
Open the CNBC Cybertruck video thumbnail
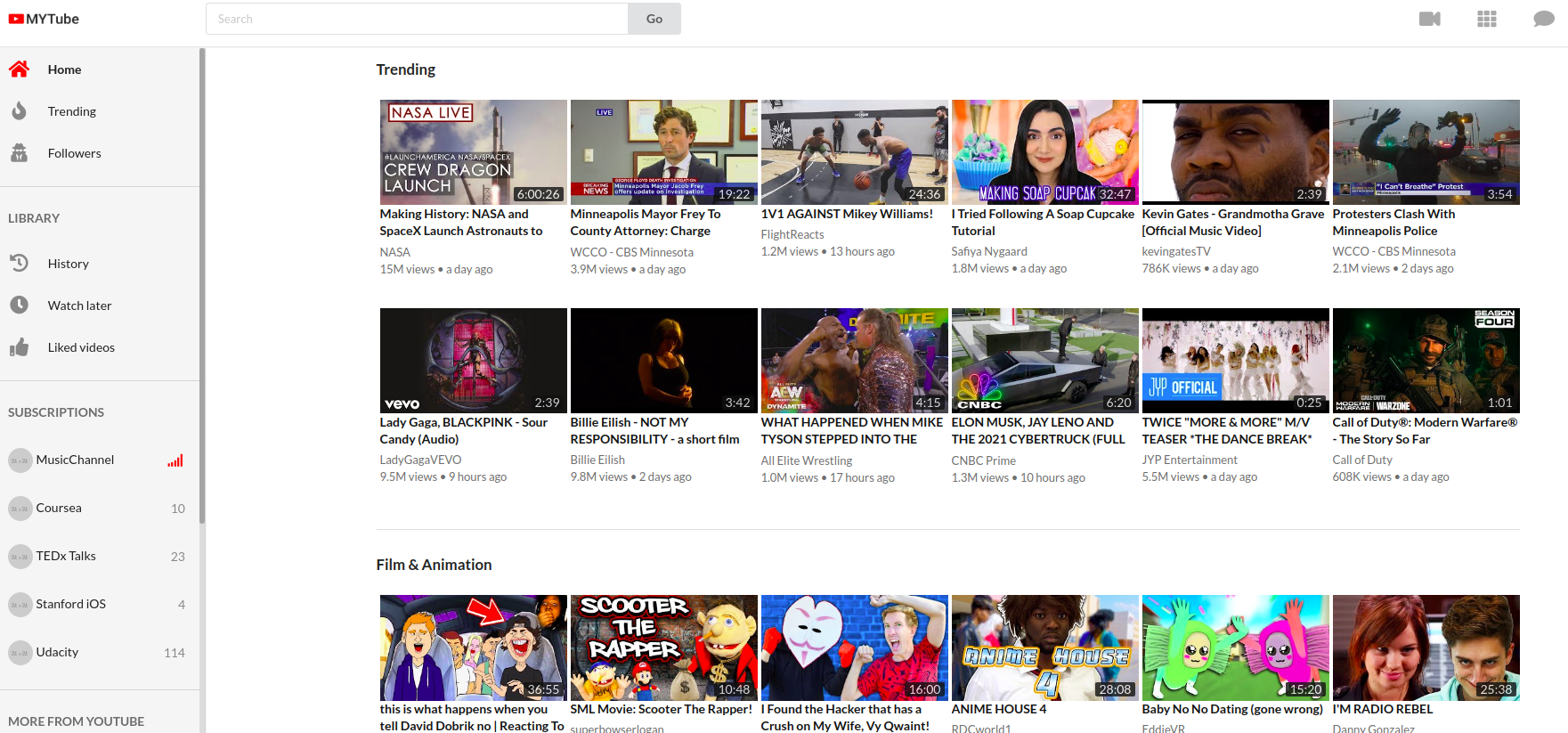(x=1045, y=361)
